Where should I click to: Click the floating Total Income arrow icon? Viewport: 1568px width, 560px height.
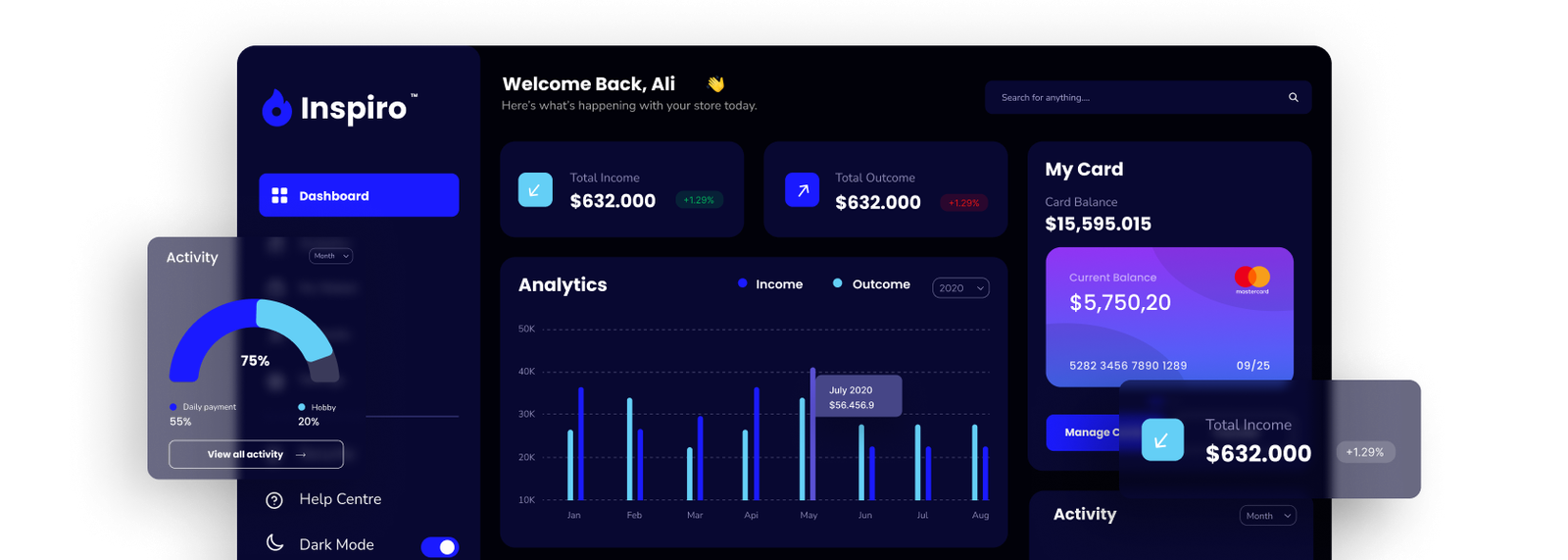1162,440
